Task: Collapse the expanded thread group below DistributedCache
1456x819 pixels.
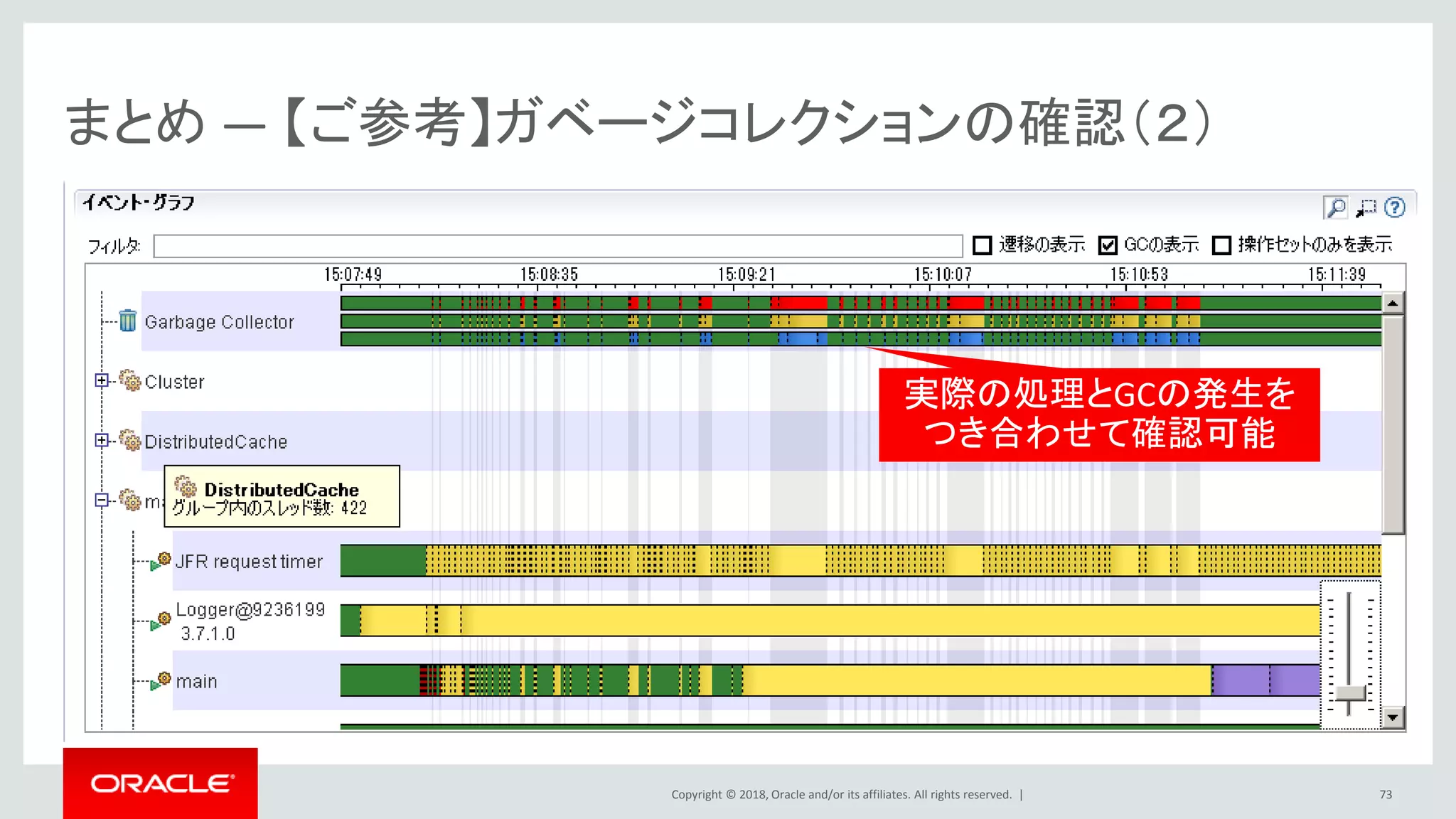Action: (x=102, y=500)
